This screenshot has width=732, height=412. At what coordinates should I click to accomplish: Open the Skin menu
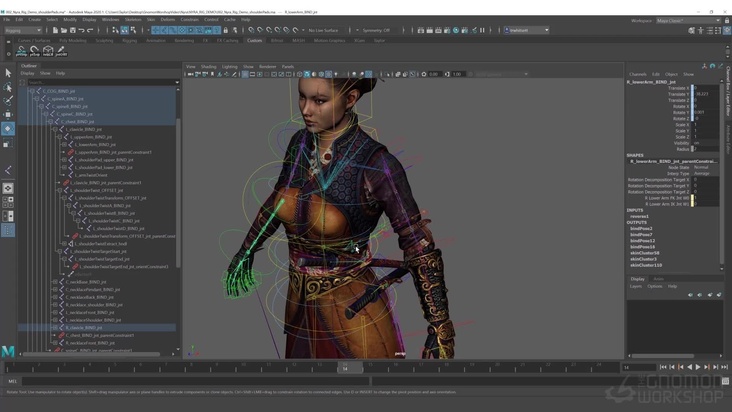(150, 20)
